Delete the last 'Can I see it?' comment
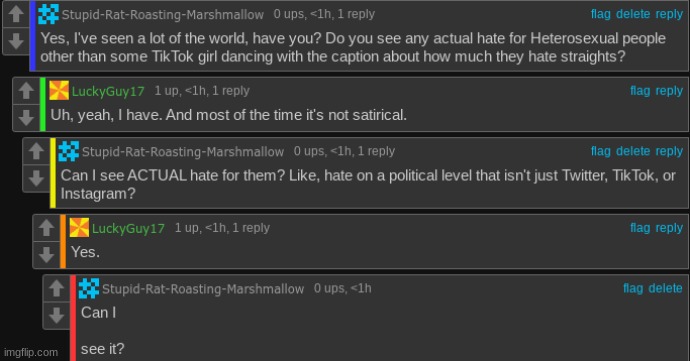The width and height of the screenshot is (690, 361). tap(665, 288)
